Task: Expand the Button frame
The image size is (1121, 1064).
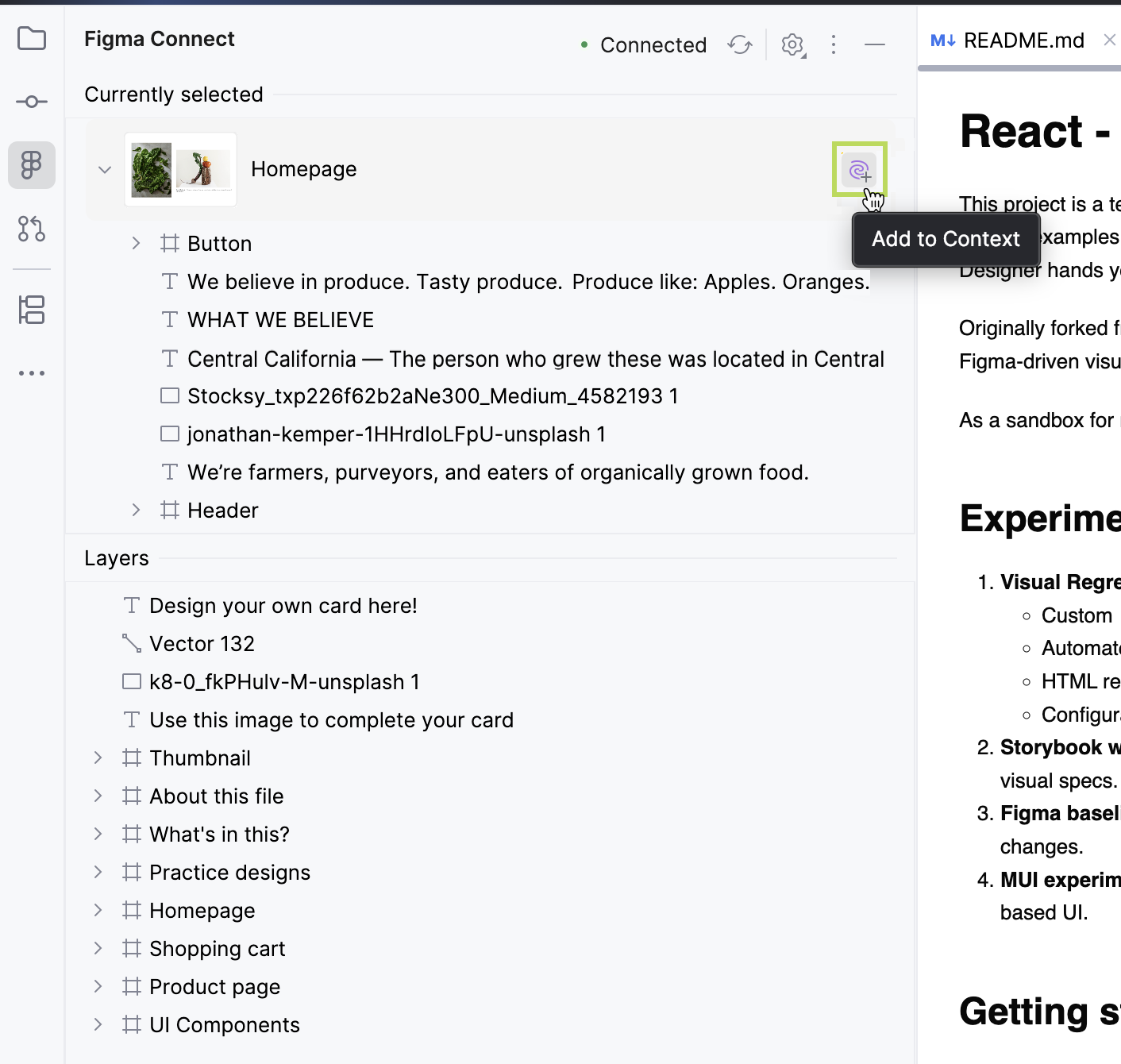Action: 136,243
